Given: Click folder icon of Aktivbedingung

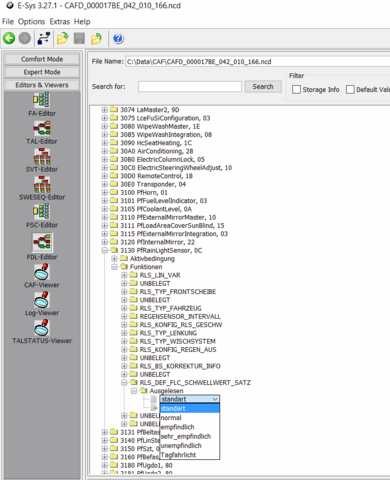Looking at the screenshot, I should tap(124, 259).
